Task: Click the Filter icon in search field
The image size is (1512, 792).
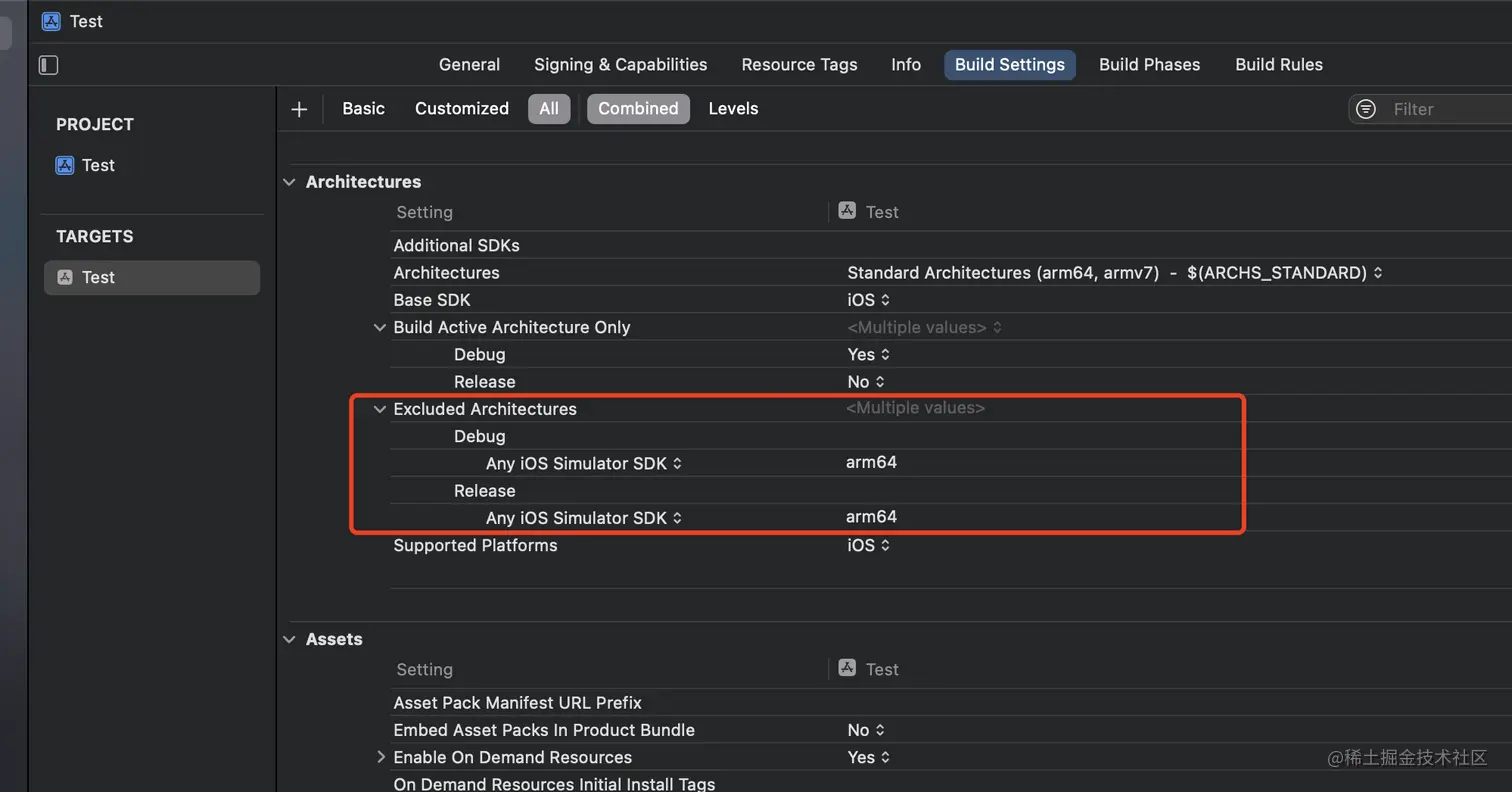Action: tap(1366, 109)
